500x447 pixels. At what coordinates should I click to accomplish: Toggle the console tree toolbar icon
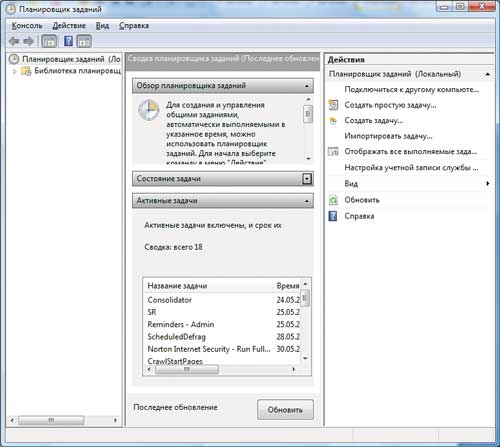[x=49, y=41]
